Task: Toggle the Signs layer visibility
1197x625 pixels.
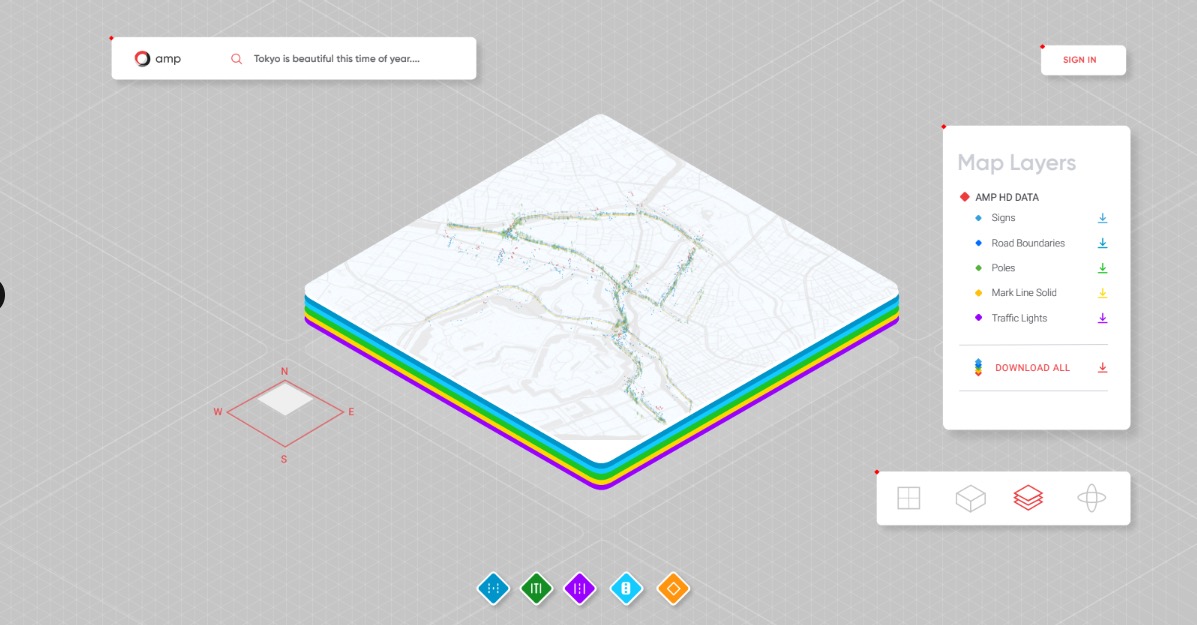Action: click(x=1002, y=218)
